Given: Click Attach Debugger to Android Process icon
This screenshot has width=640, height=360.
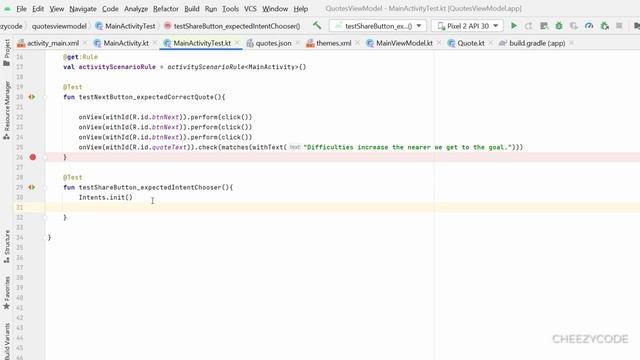Looking at the screenshot, I should [x=604, y=26].
